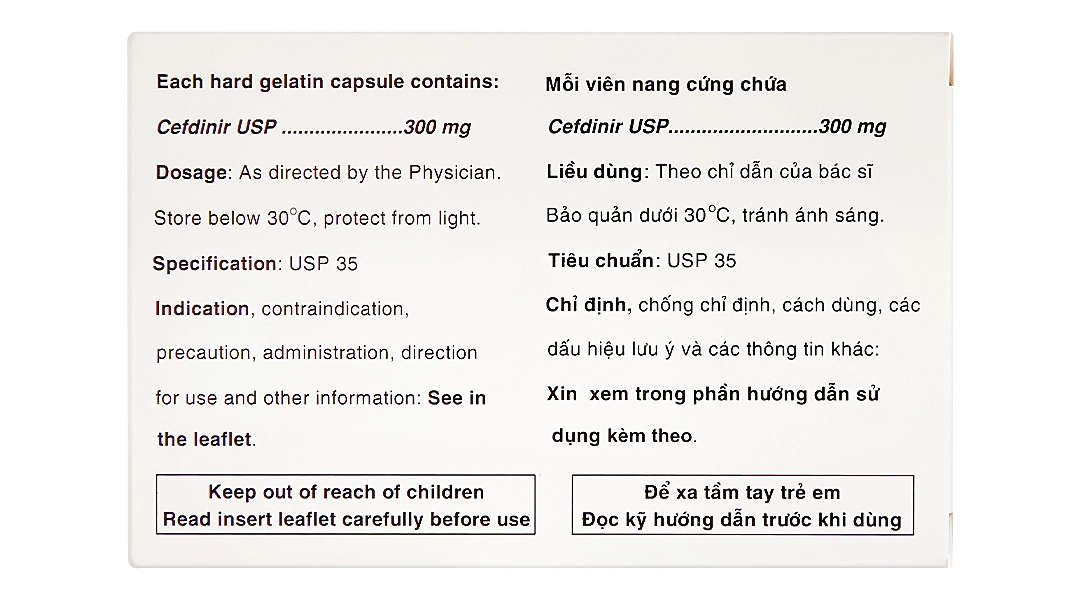This screenshot has width=1080, height=600.
Task: Click the 'Tiêu chuẩn' bold label
Action: pyautogui.click(x=600, y=261)
